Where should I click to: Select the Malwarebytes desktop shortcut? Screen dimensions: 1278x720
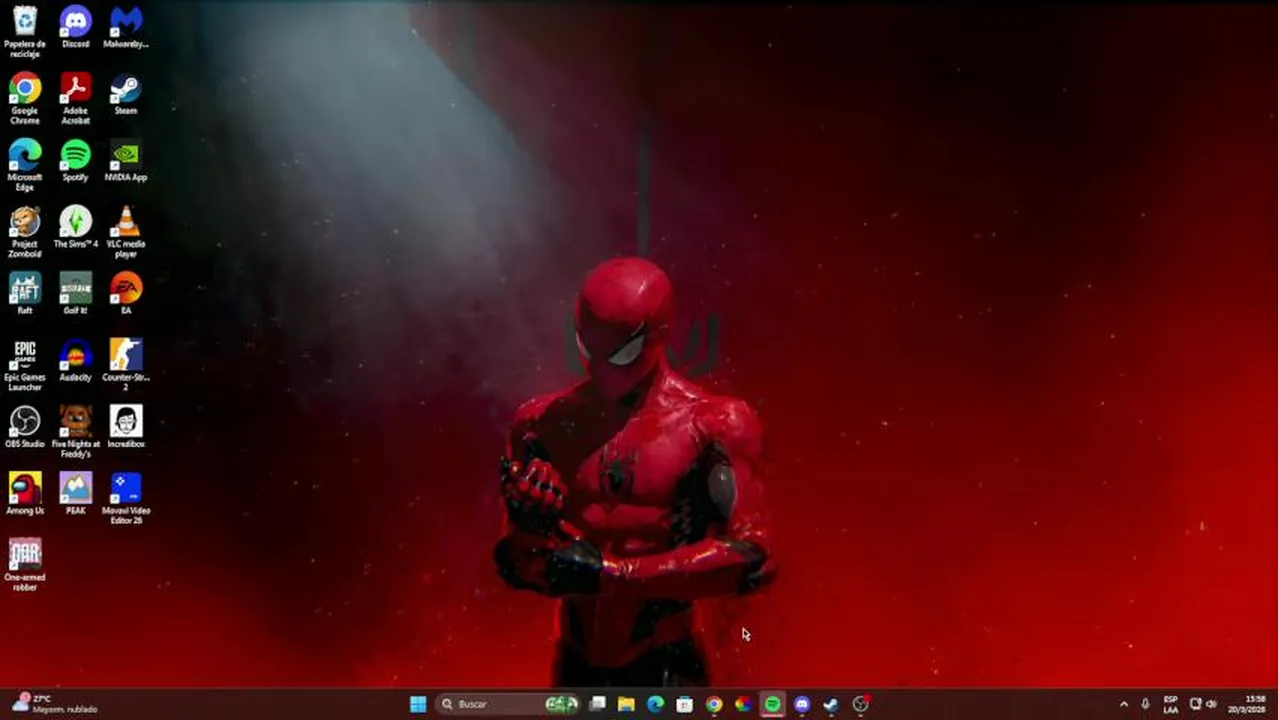(x=125, y=27)
